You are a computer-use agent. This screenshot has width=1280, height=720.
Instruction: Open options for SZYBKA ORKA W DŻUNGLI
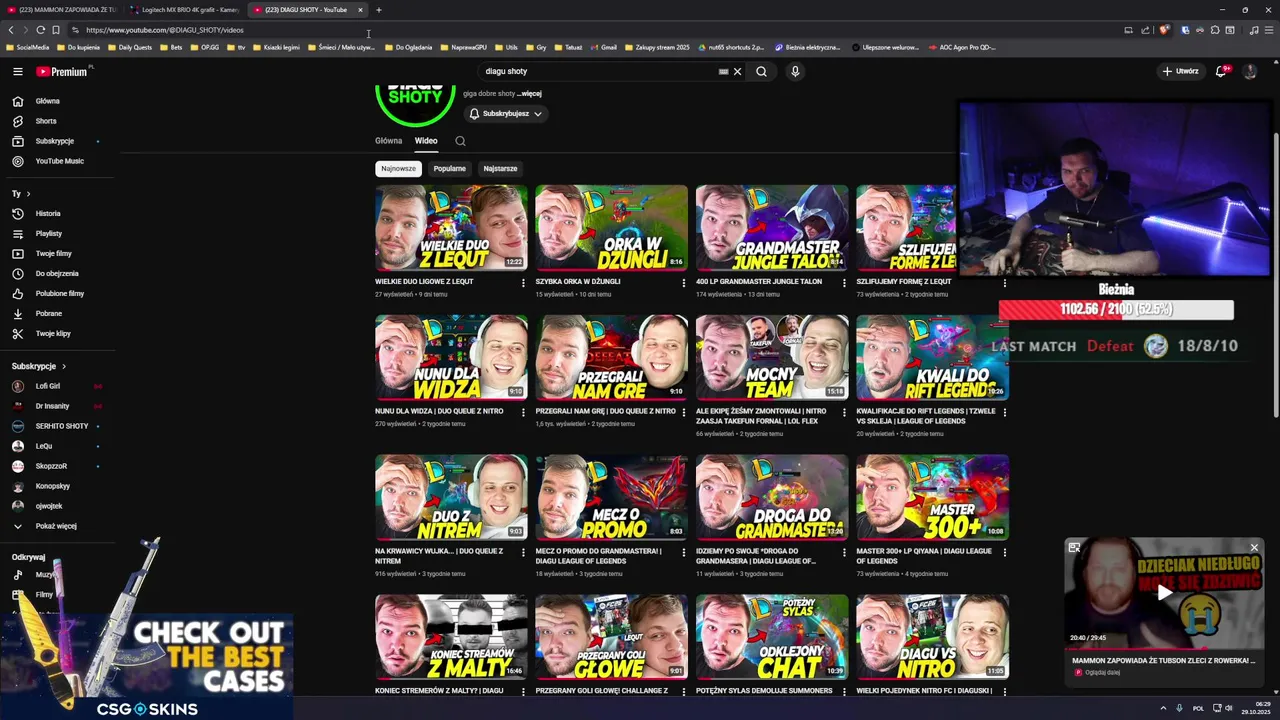[683, 283]
